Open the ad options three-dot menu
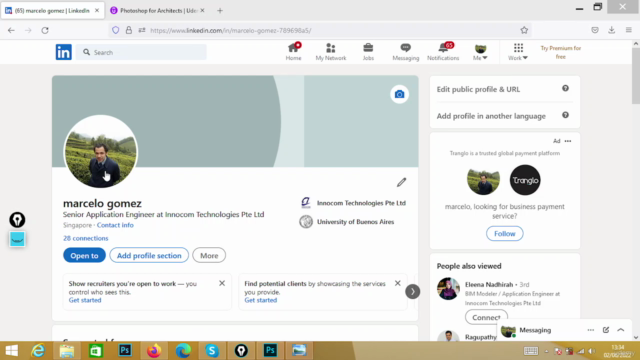 [x=568, y=141]
